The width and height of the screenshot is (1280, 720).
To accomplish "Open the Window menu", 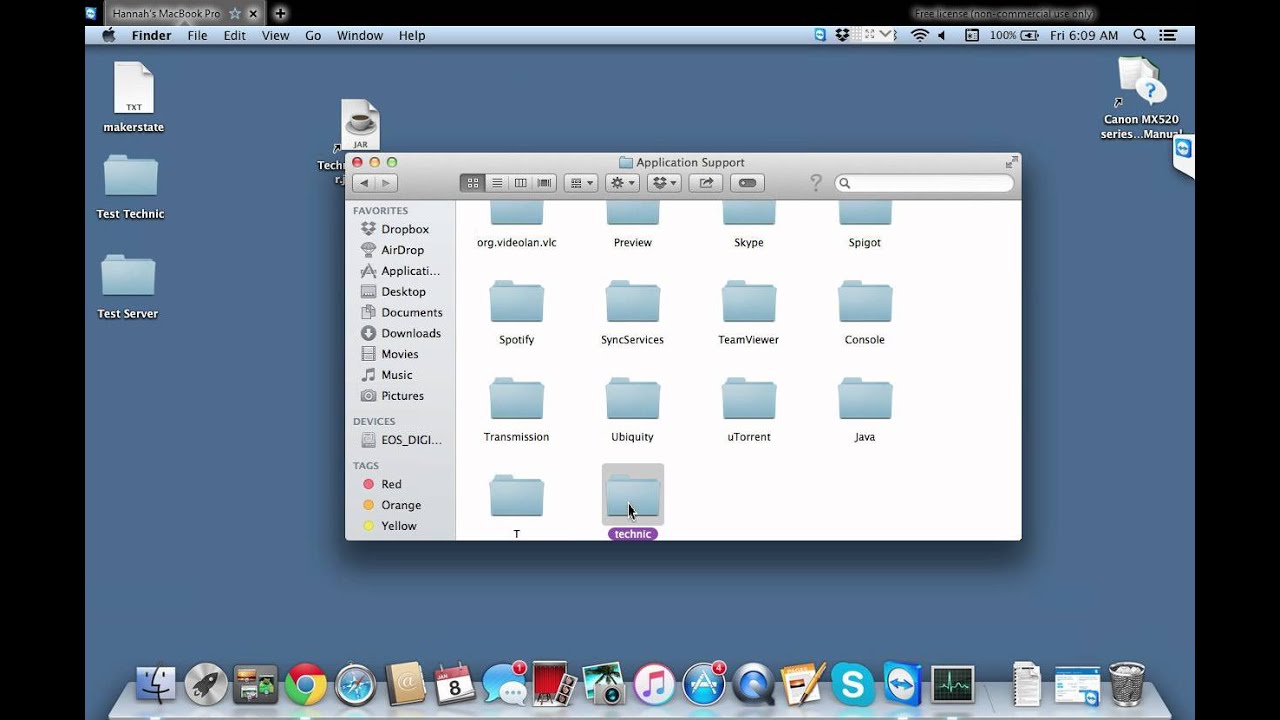I will coord(360,35).
